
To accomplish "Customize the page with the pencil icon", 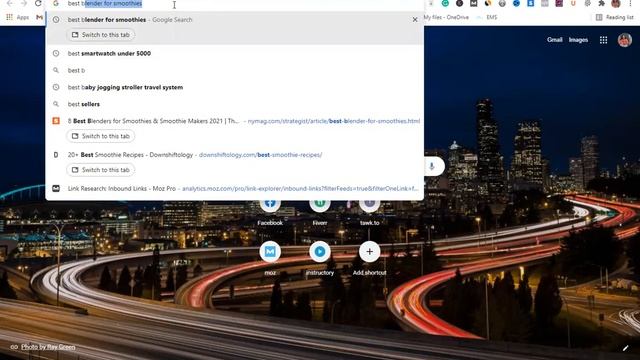I will 625,348.
